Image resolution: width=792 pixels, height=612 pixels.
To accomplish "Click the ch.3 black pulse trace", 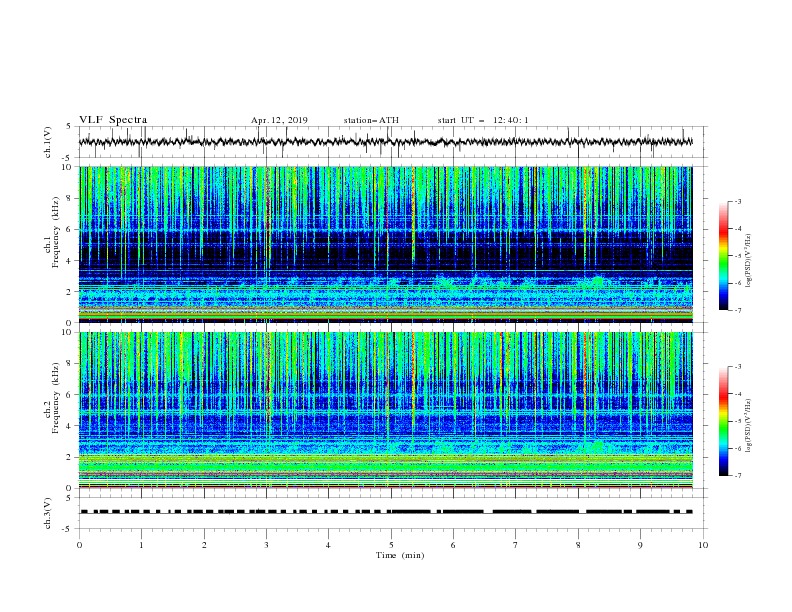I will pos(385,512).
